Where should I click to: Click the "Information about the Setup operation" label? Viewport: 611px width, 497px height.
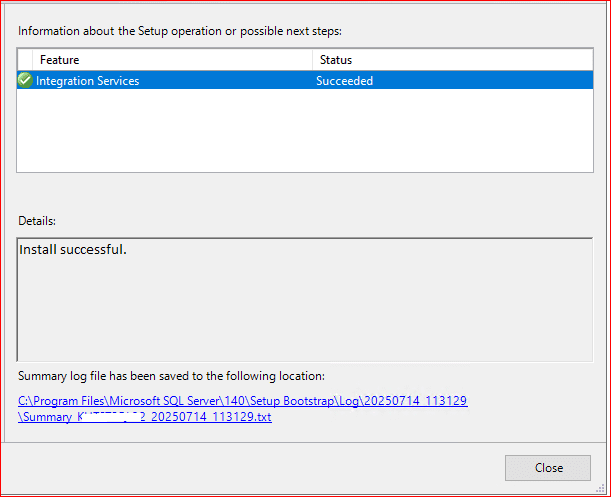coord(180,30)
